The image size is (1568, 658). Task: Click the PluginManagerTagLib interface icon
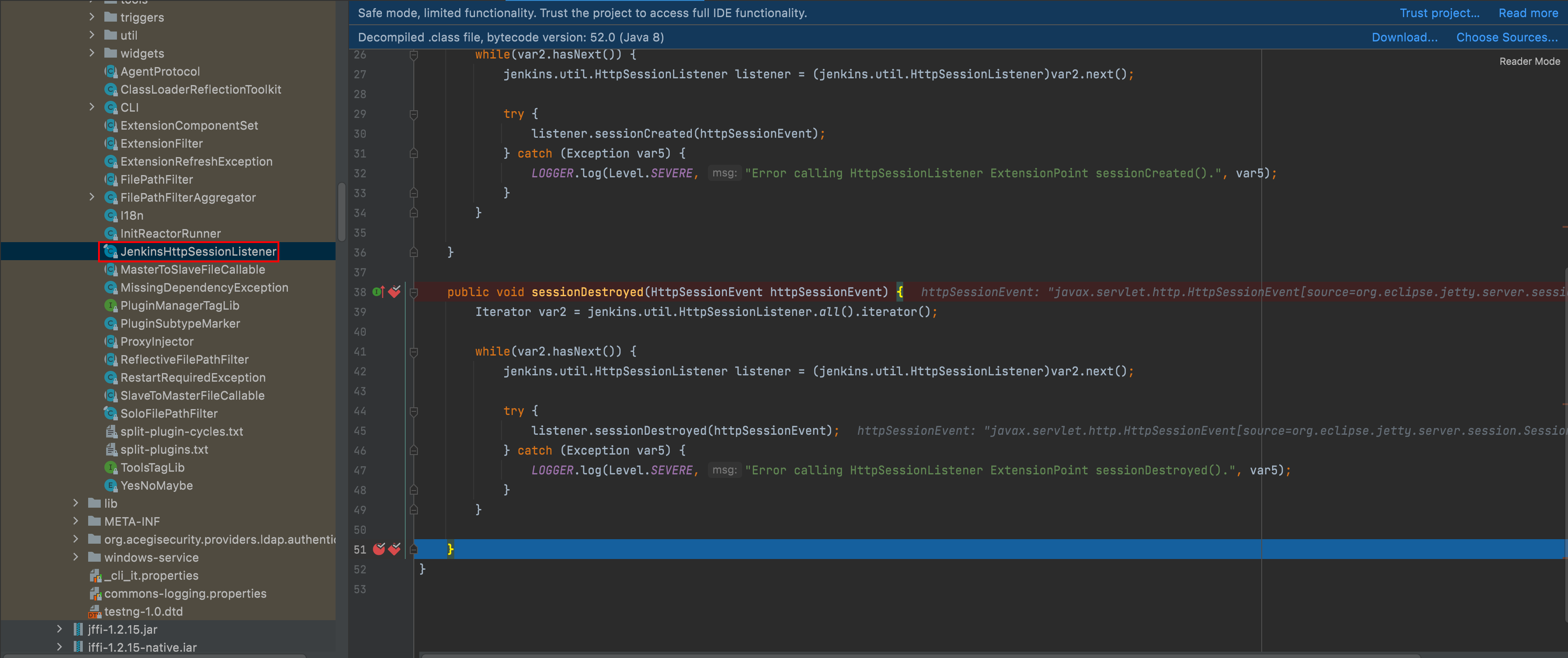click(x=111, y=305)
